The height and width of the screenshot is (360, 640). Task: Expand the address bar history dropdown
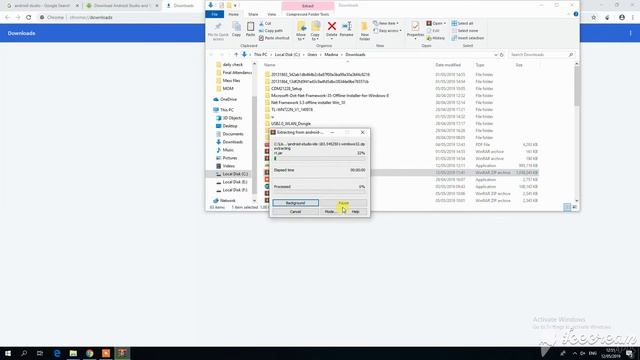[x=496, y=55]
